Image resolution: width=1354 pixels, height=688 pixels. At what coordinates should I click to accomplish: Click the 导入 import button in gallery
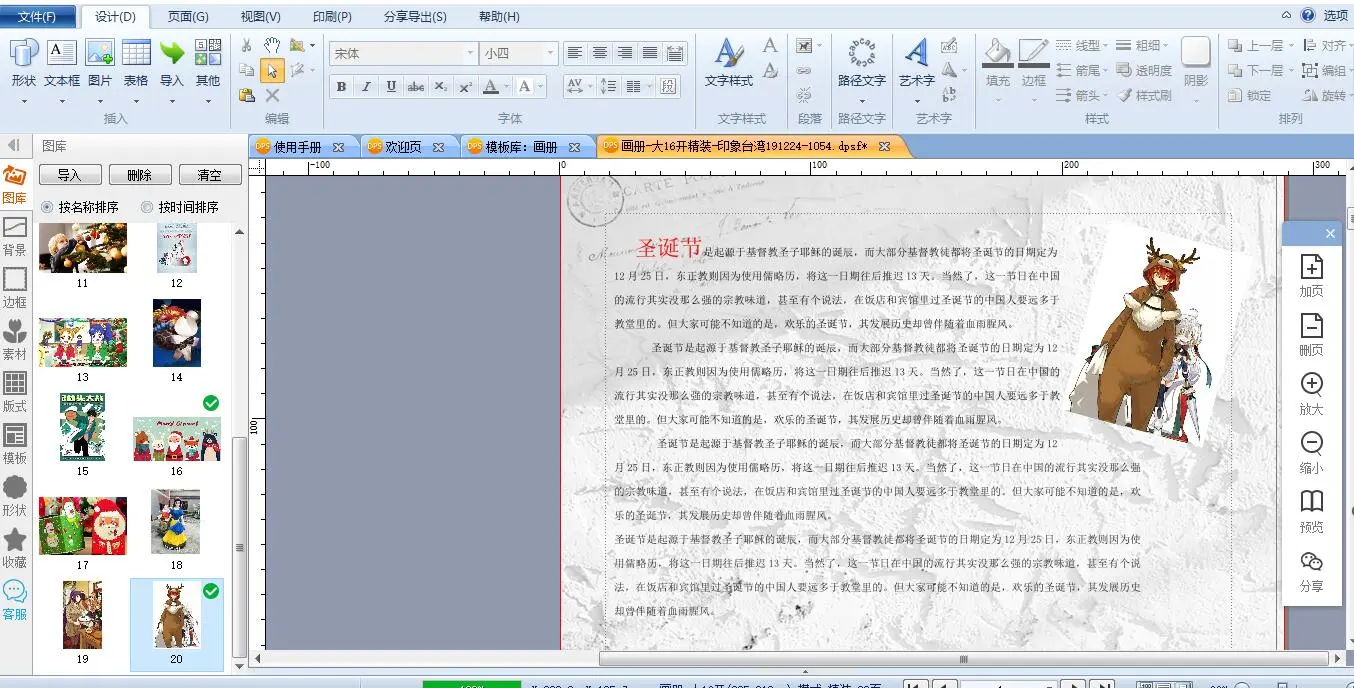pyautogui.click(x=70, y=175)
